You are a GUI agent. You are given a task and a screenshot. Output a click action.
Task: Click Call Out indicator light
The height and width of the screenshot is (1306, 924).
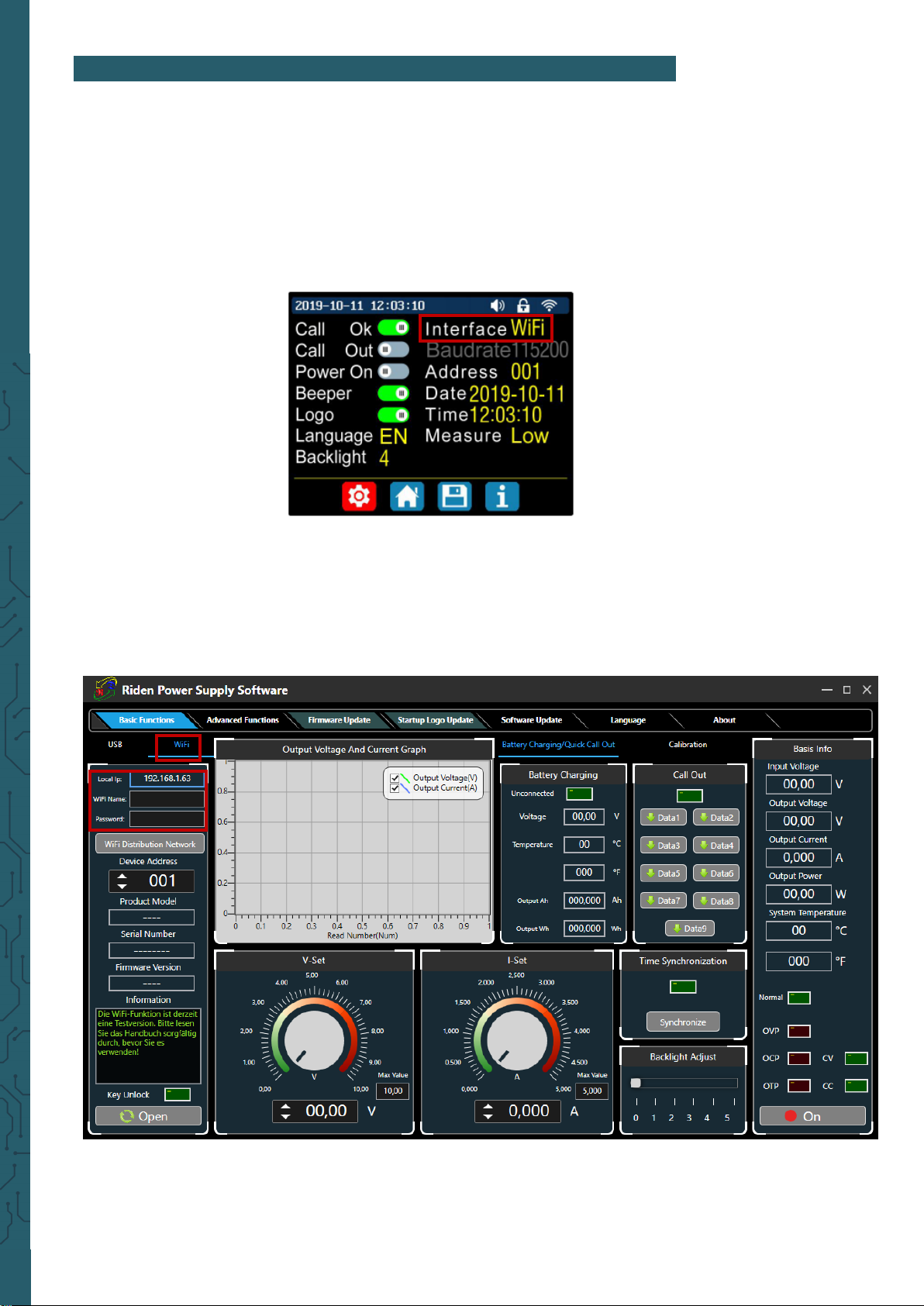(x=689, y=795)
